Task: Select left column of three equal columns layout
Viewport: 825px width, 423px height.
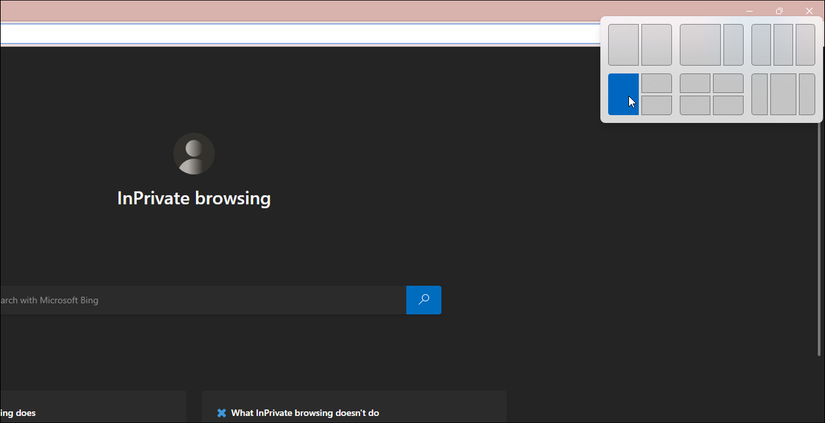Action: coord(761,45)
